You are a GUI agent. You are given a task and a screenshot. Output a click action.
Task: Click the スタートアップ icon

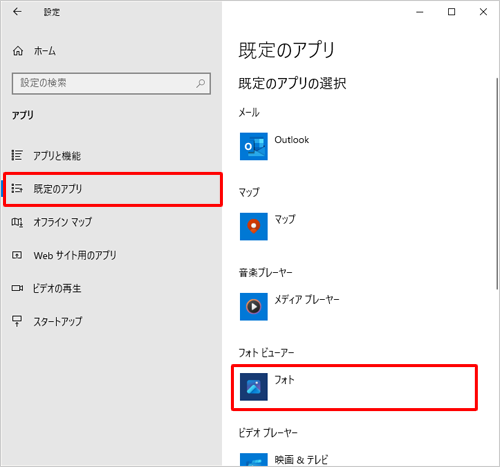[x=17, y=321]
